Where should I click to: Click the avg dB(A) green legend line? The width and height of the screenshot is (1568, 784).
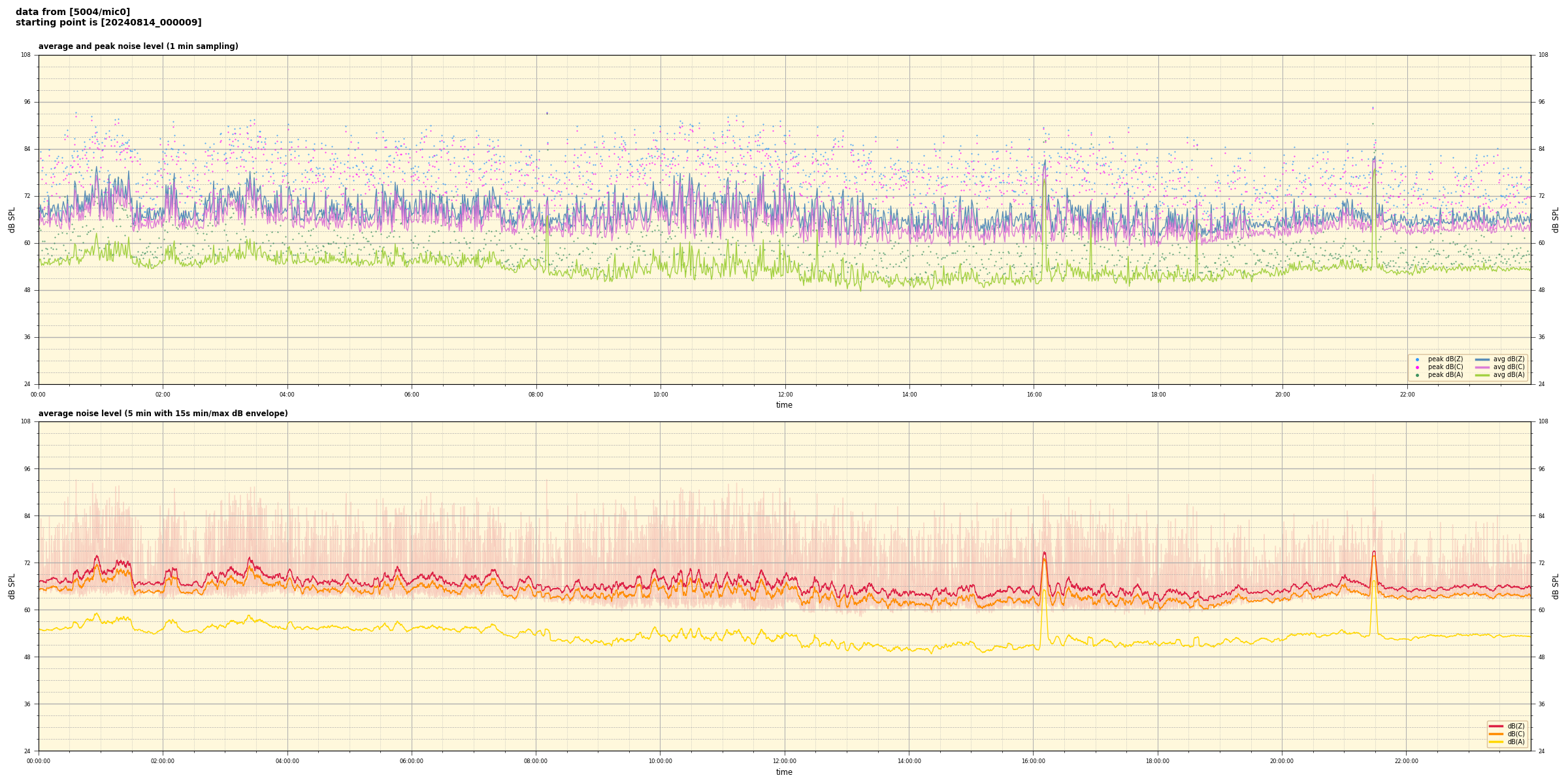(1482, 375)
